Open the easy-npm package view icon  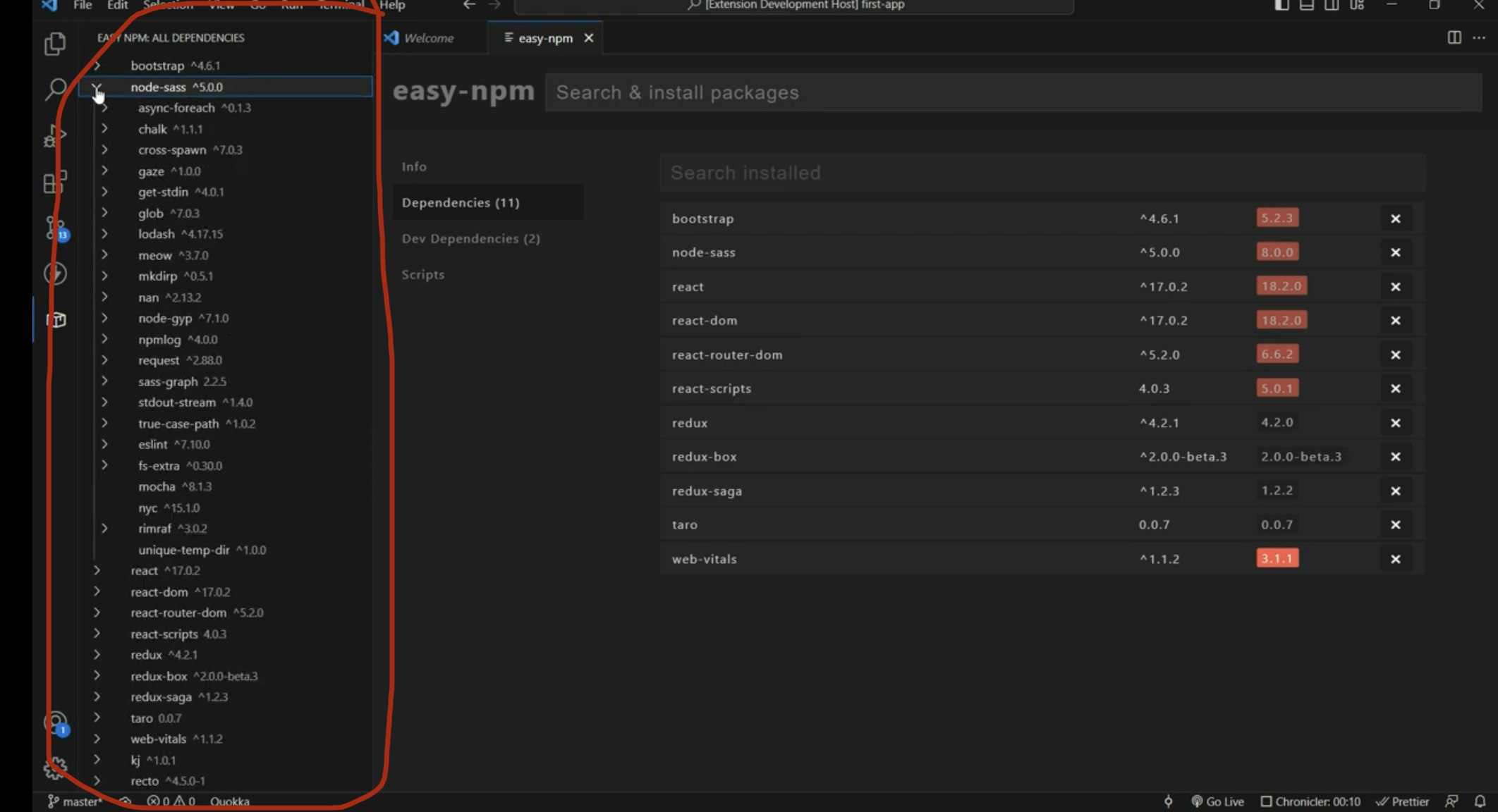pos(56,319)
